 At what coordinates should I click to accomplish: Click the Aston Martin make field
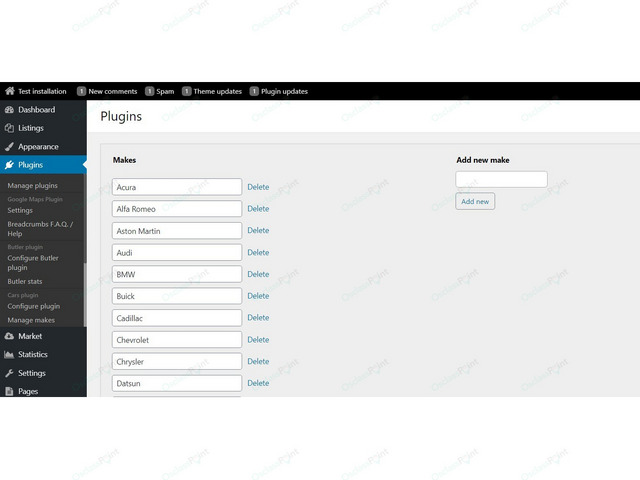[x=177, y=231]
